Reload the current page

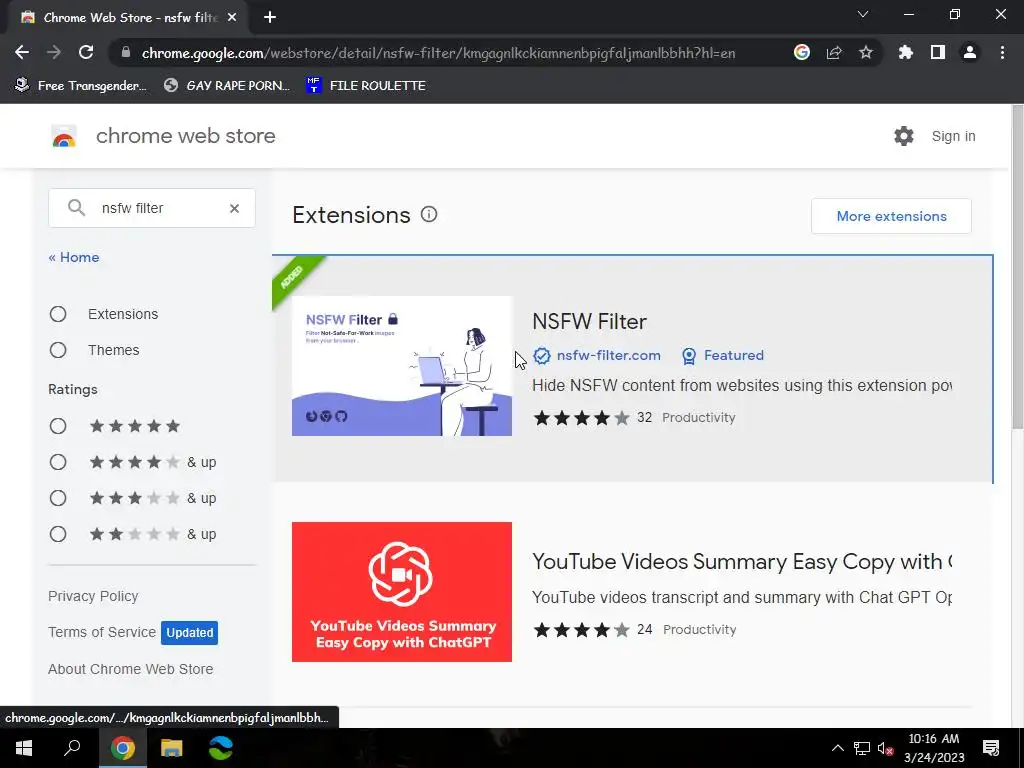pos(86,52)
